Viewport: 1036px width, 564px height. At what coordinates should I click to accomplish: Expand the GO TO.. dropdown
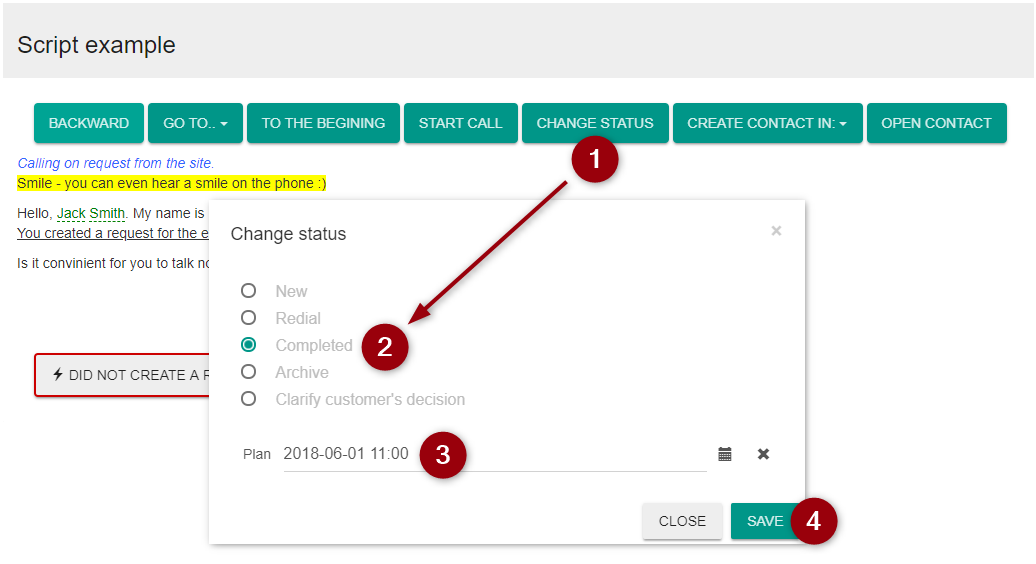(x=195, y=123)
